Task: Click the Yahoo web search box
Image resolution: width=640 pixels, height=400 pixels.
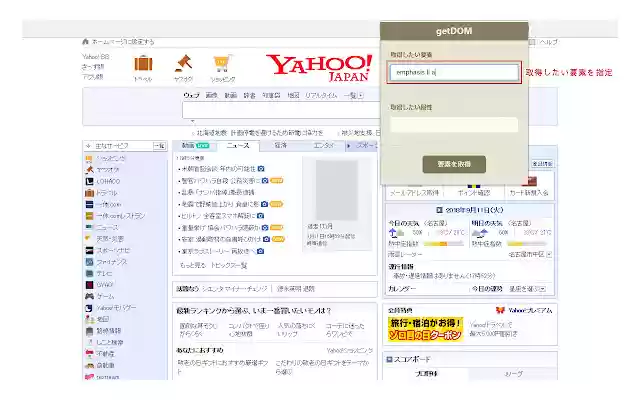Action: click(x=281, y=110)
